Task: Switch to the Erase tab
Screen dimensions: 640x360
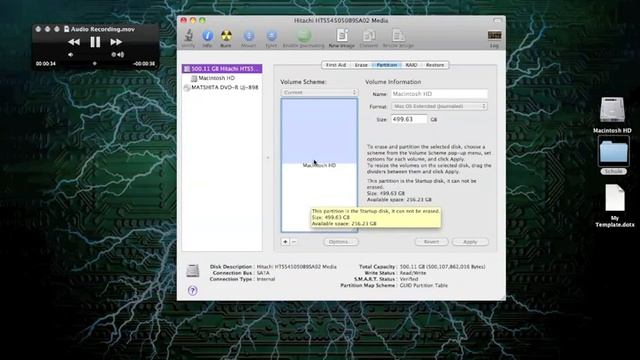Action: pyautogui.click(x=361, y=65)
